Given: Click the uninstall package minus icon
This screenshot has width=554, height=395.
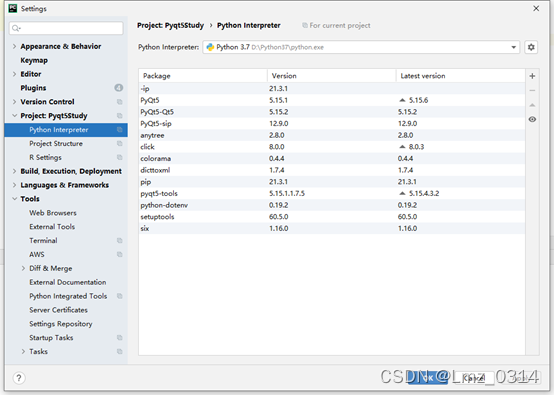Looking at the screenshot, I should tap(532, 90).
